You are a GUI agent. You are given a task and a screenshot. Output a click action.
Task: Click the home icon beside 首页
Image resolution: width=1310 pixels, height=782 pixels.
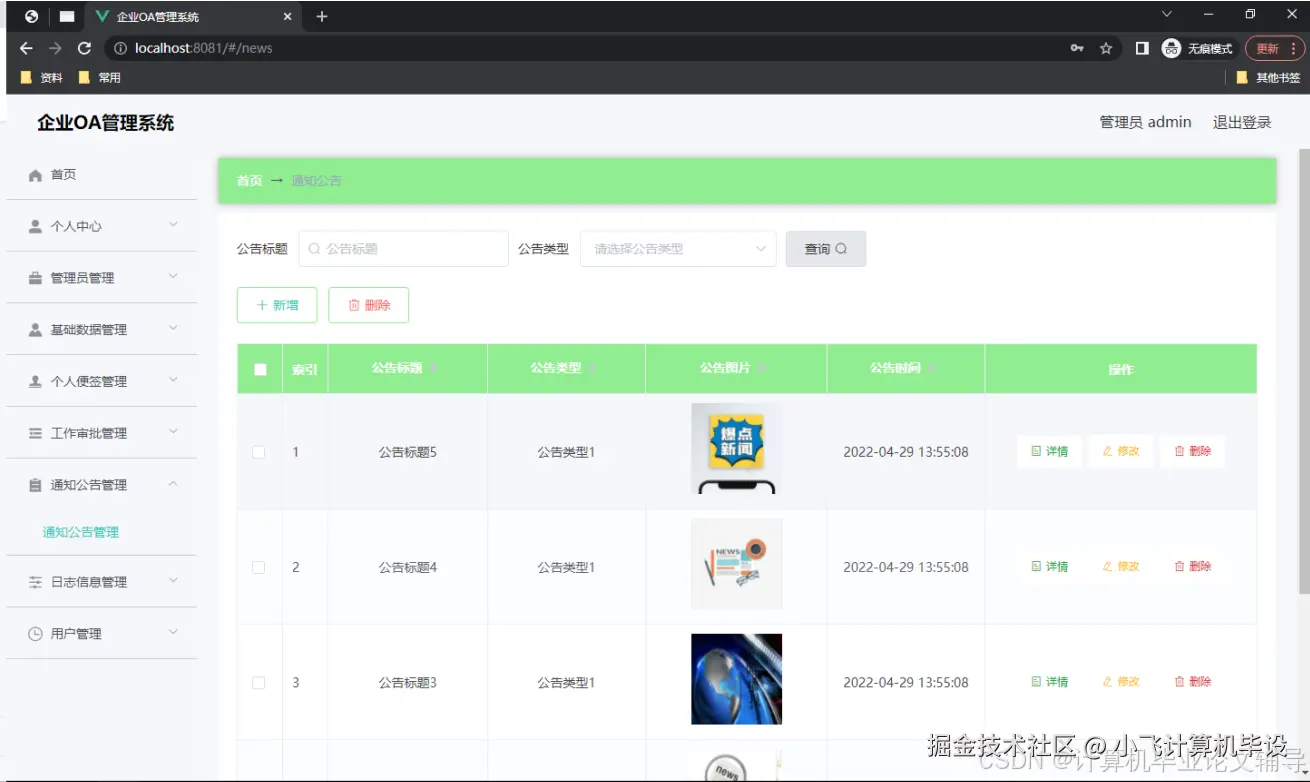click(x=35, y=174)
